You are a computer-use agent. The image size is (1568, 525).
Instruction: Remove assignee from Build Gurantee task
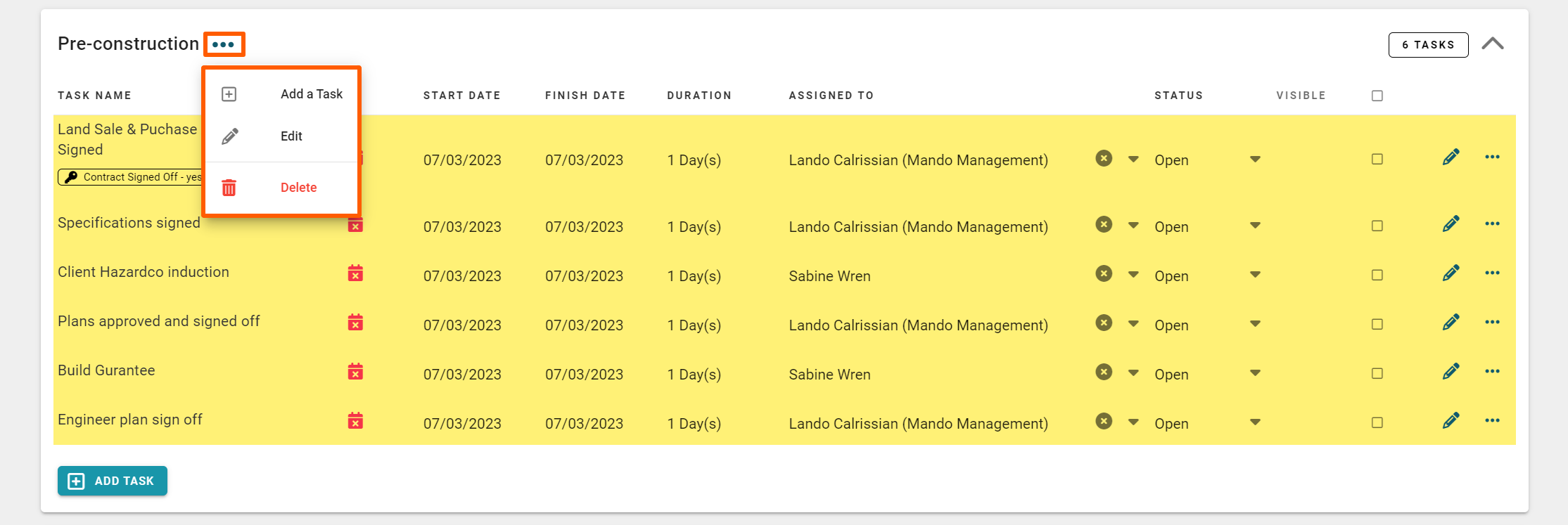[1104, 372]
